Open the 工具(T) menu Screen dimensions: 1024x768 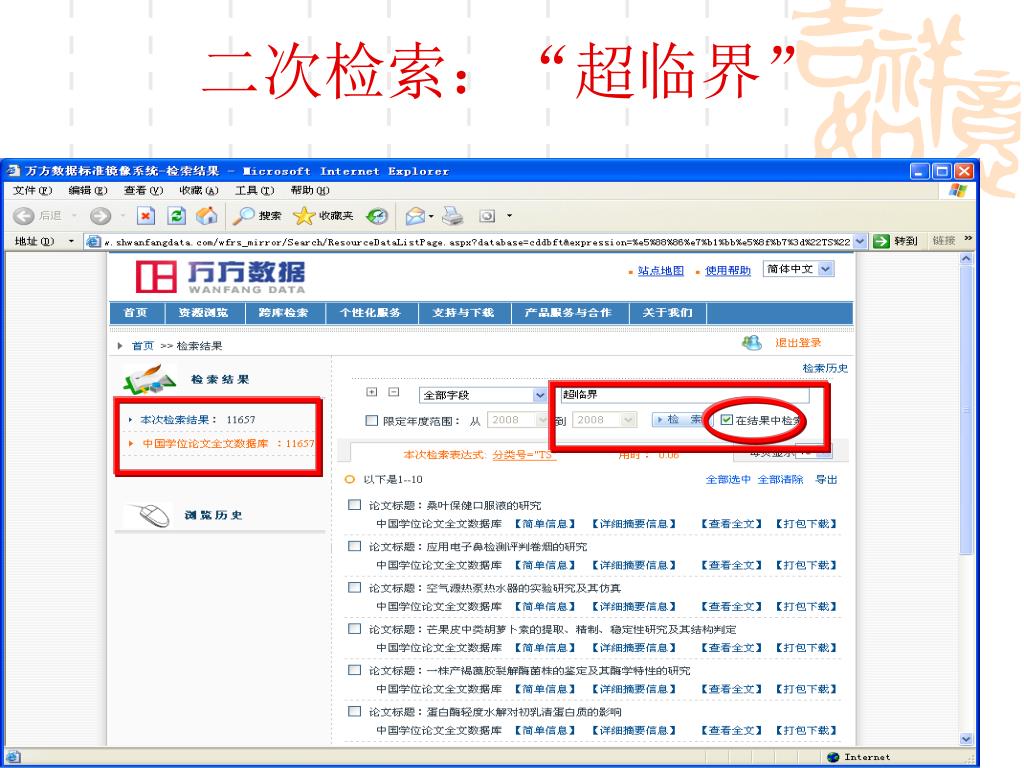tap(254, 191)
